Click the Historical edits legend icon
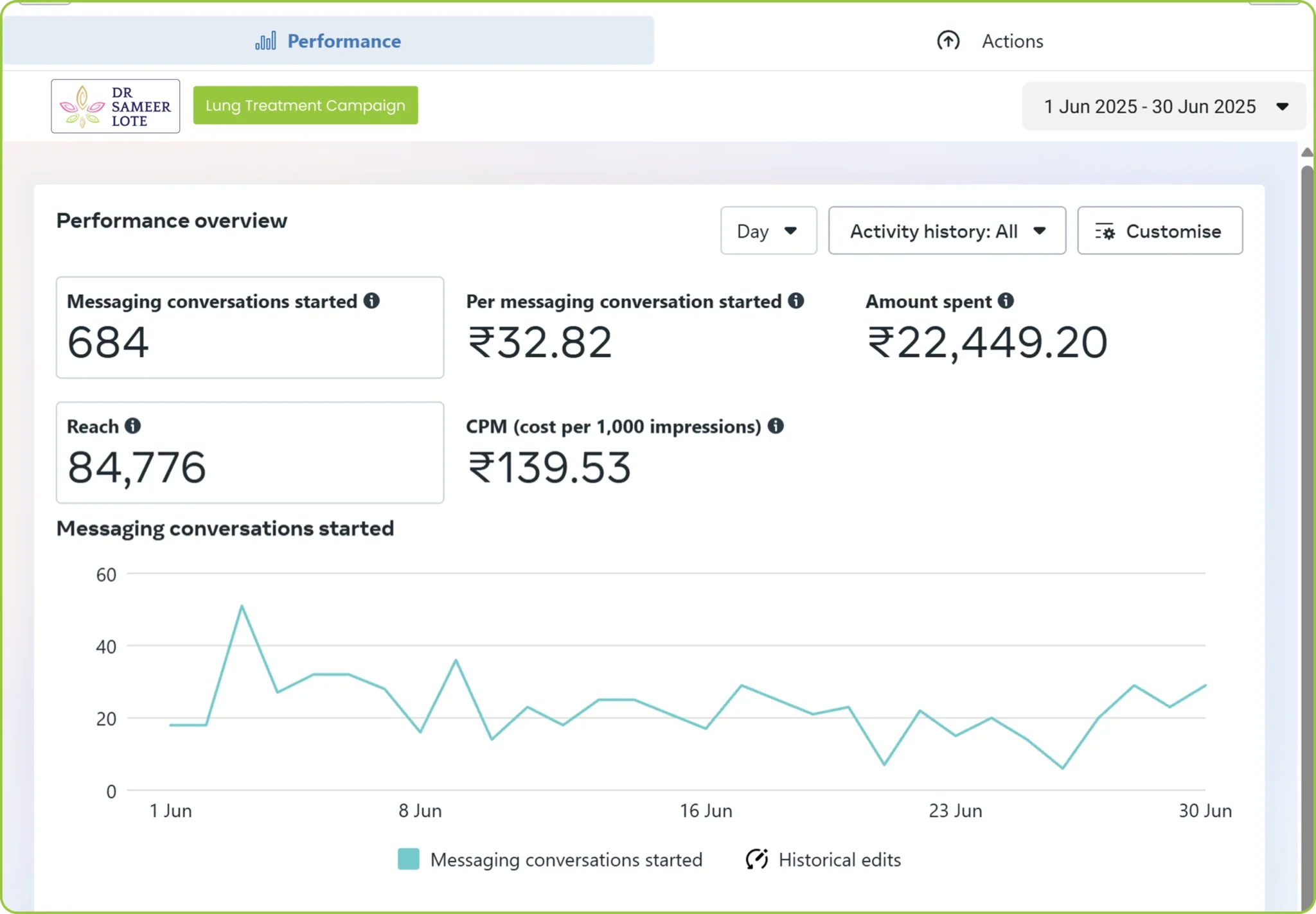Viewport: 1316px width, 914px height. [757, 859]
